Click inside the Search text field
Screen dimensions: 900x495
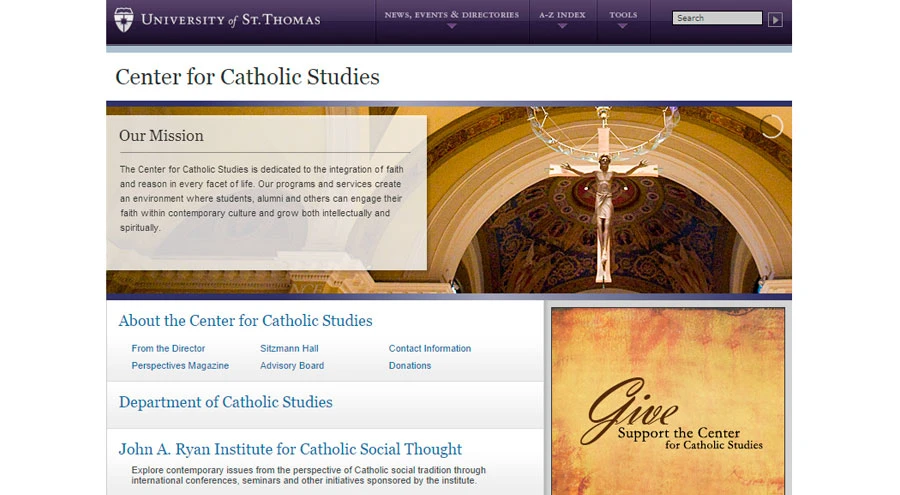[716, 18]
